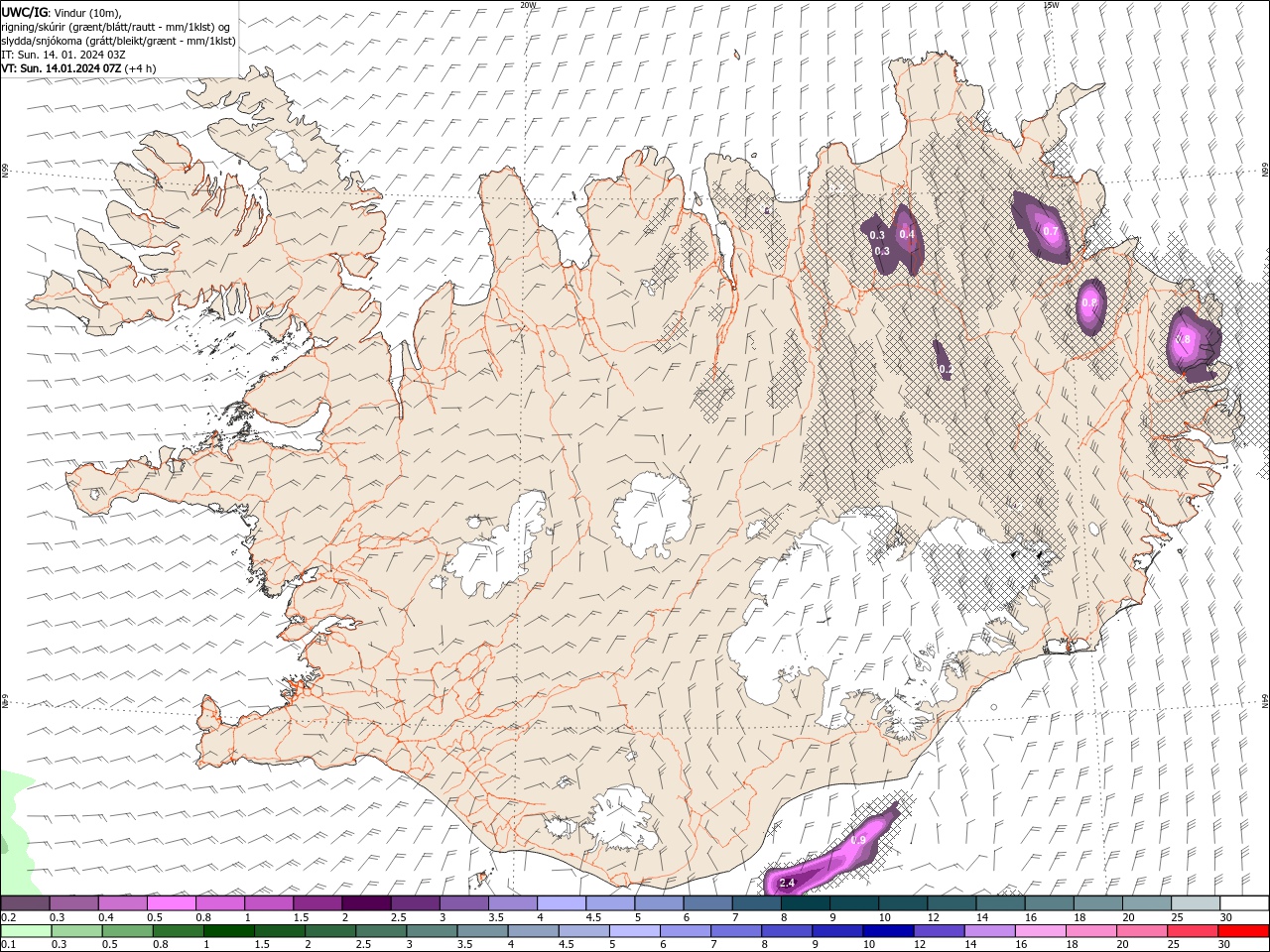
Task: Select the dark teal 8 snow legend swatch
Action: click(x=805, y=903)
